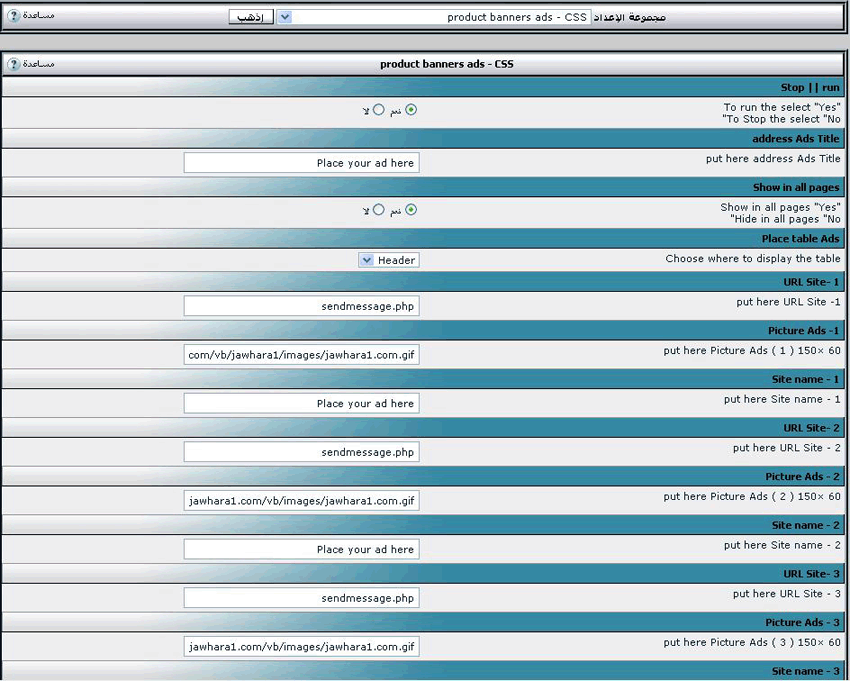The height and width of the screenshot is (681, 850).
Task: Click the Picture Ads (2) input field
Action: (x=301, y=501)
